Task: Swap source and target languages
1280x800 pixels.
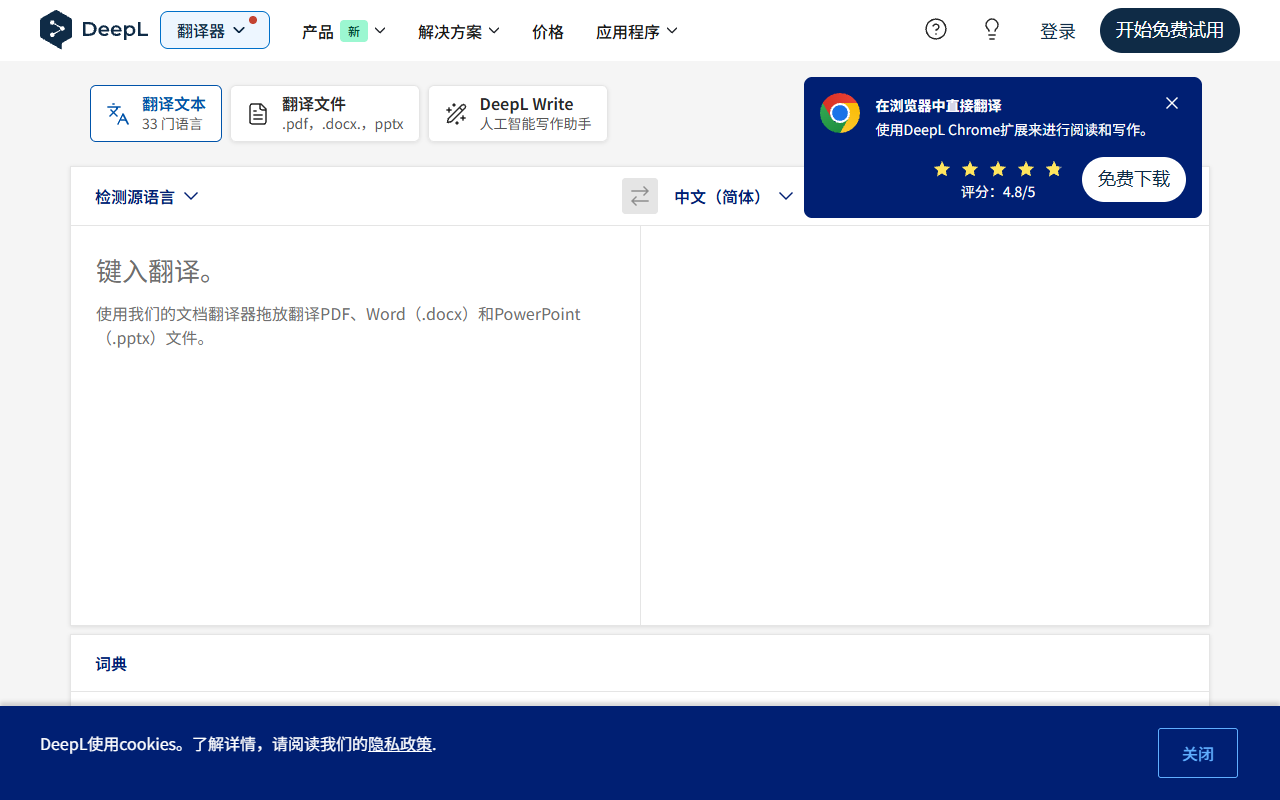Action: click(640, 196)
